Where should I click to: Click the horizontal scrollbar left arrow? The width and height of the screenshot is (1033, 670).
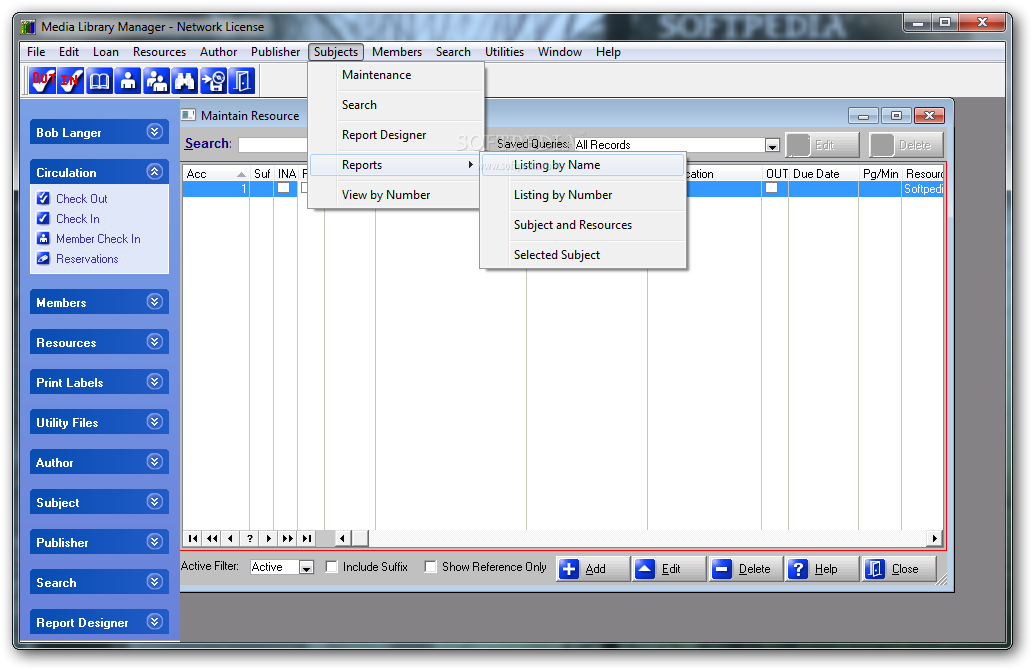(x=343, y=538)
